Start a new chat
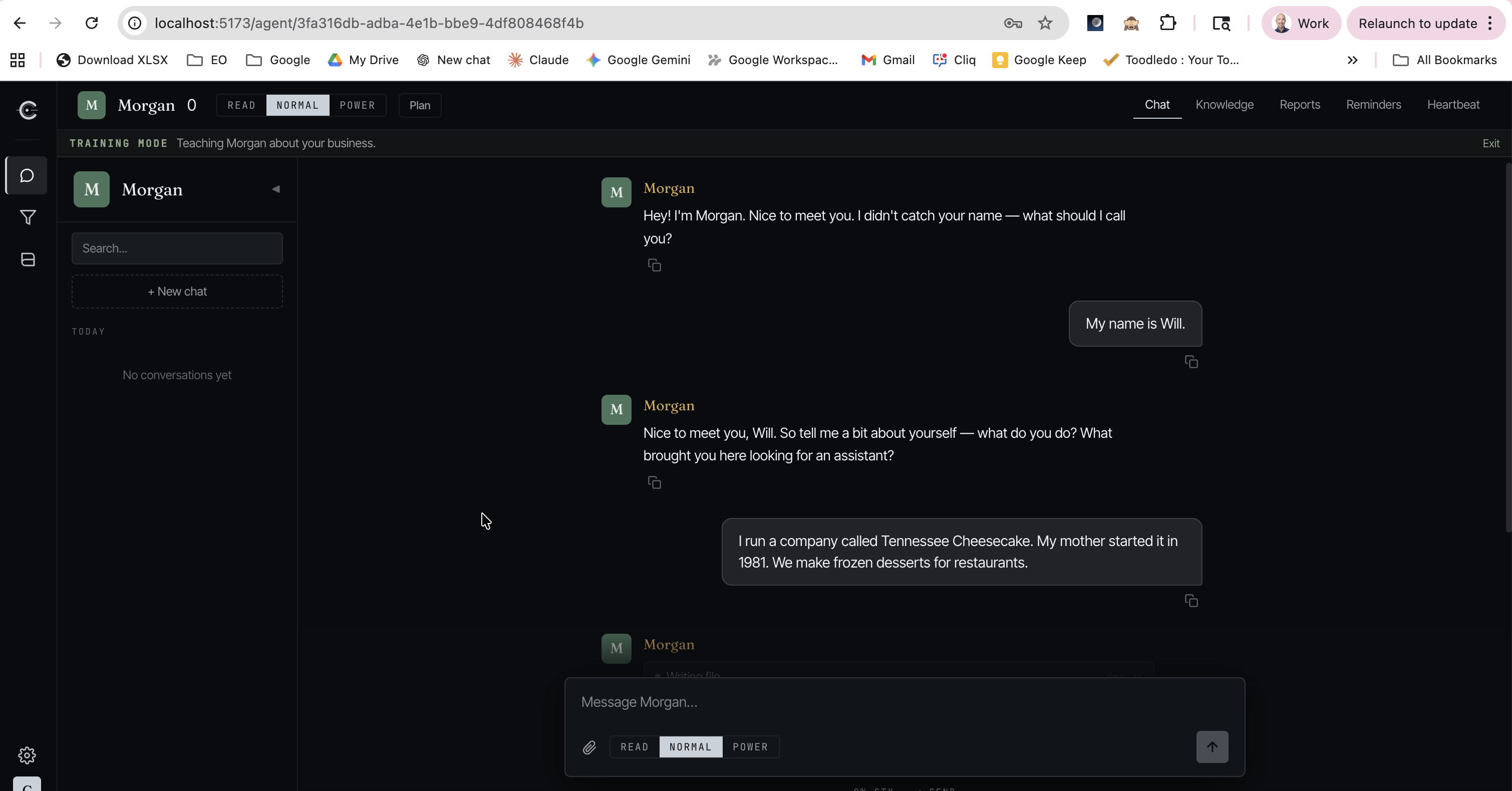Image resolution: width=1512 pixels, height=791 pixels. 177,291
